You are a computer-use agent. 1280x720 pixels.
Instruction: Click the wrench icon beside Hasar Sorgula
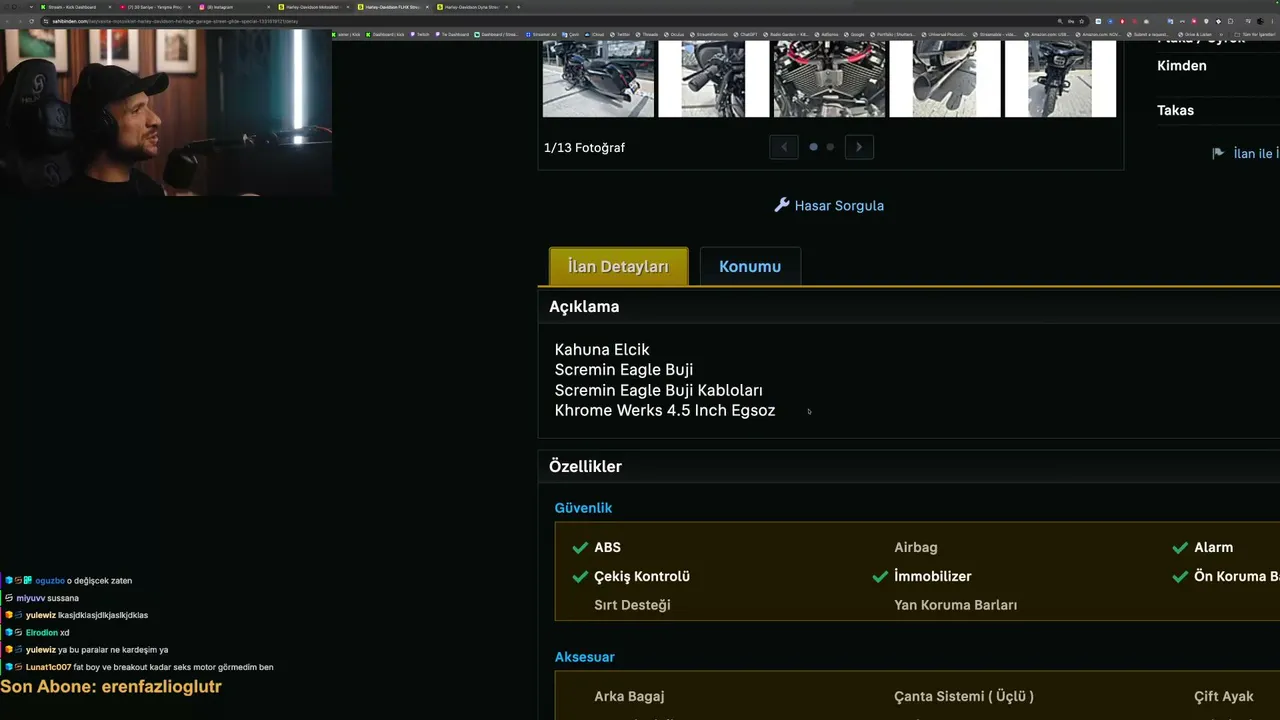pyautogui.click(x=782, y=205)
